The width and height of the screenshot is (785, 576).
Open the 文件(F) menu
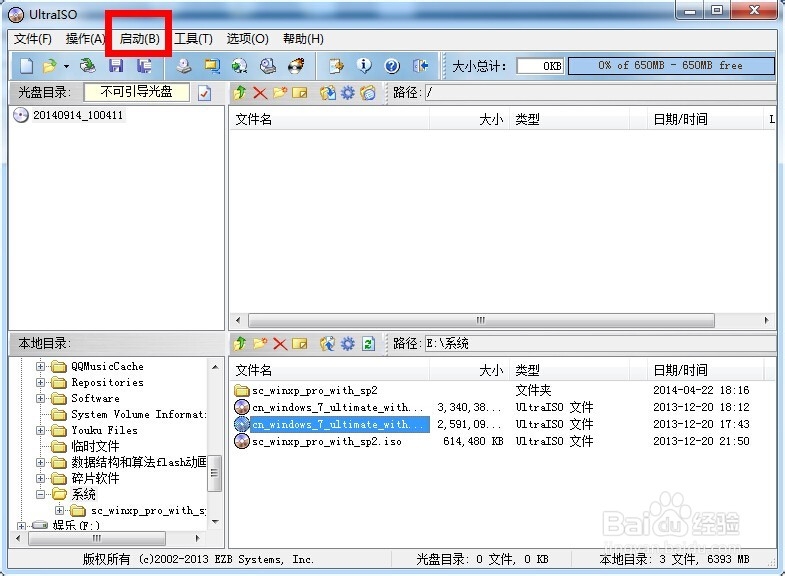coord(33,39)
